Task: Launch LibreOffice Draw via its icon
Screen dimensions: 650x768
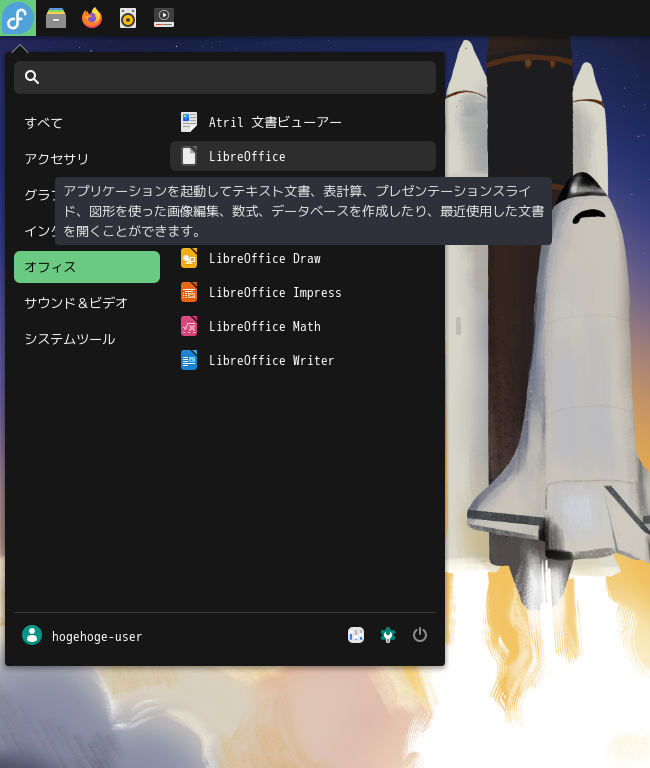Action: point(189,258)
